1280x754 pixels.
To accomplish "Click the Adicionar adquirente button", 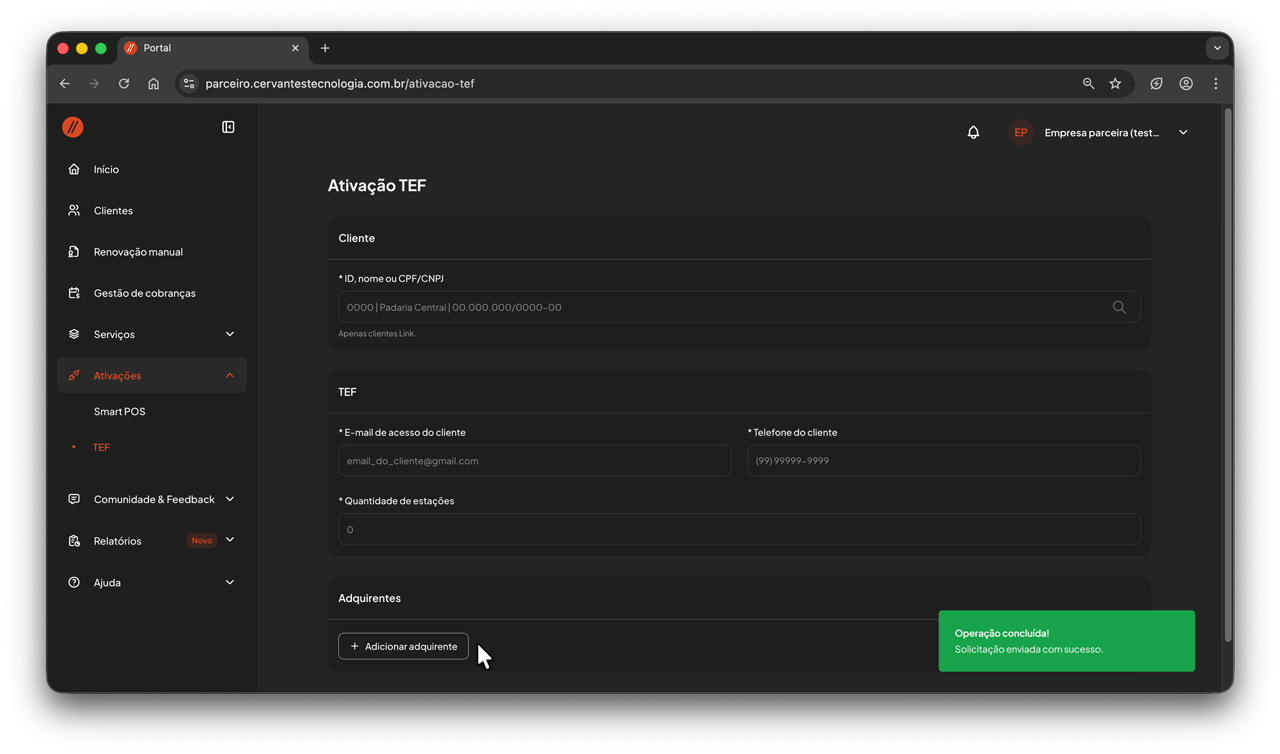I will (403, 646).
